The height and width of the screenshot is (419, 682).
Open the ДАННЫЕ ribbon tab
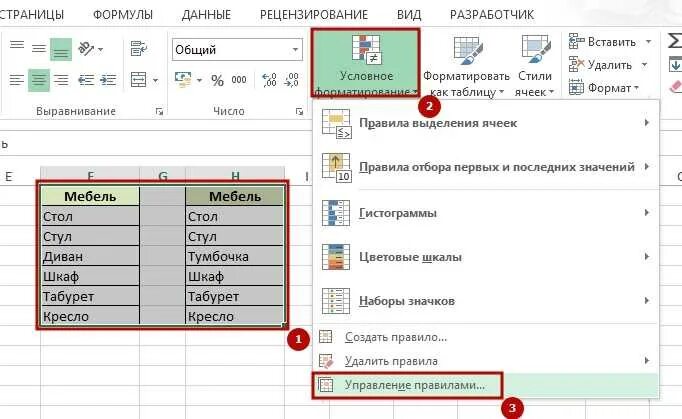click(206, 14)
